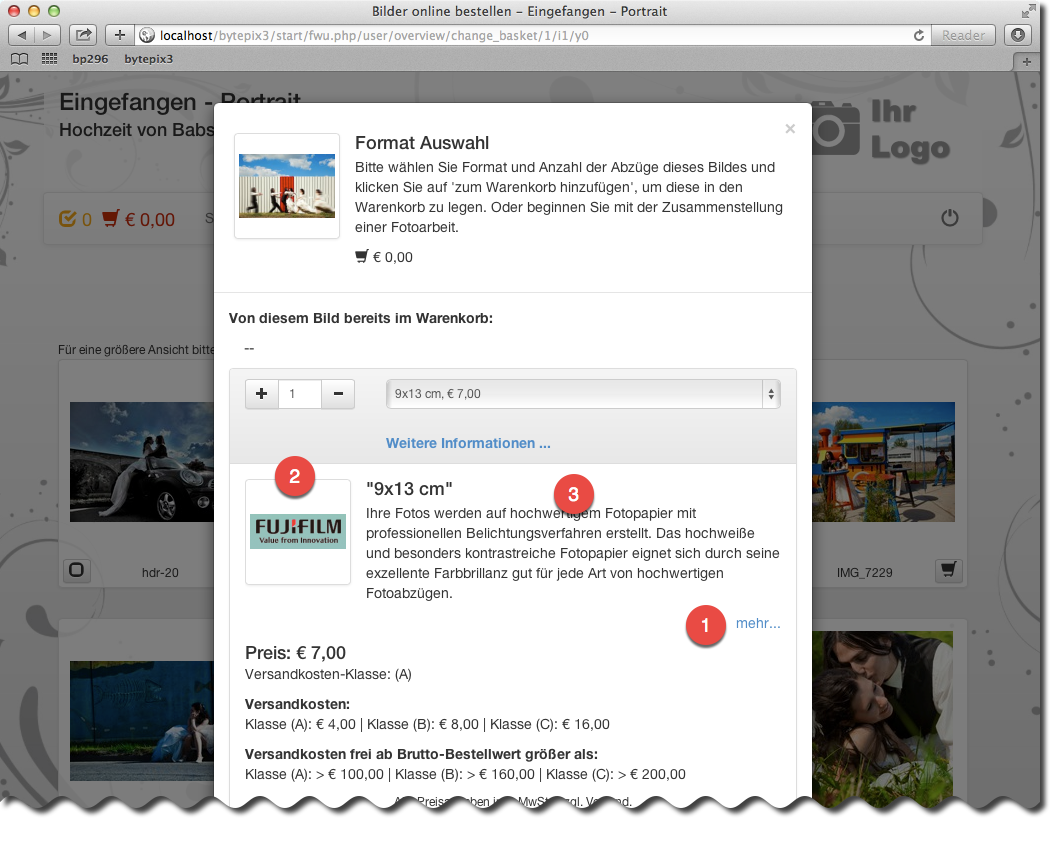Toggle fullscreen with the window corner arrows
The height and width of the screenshot is (842, 1050).
[1028, 11]
